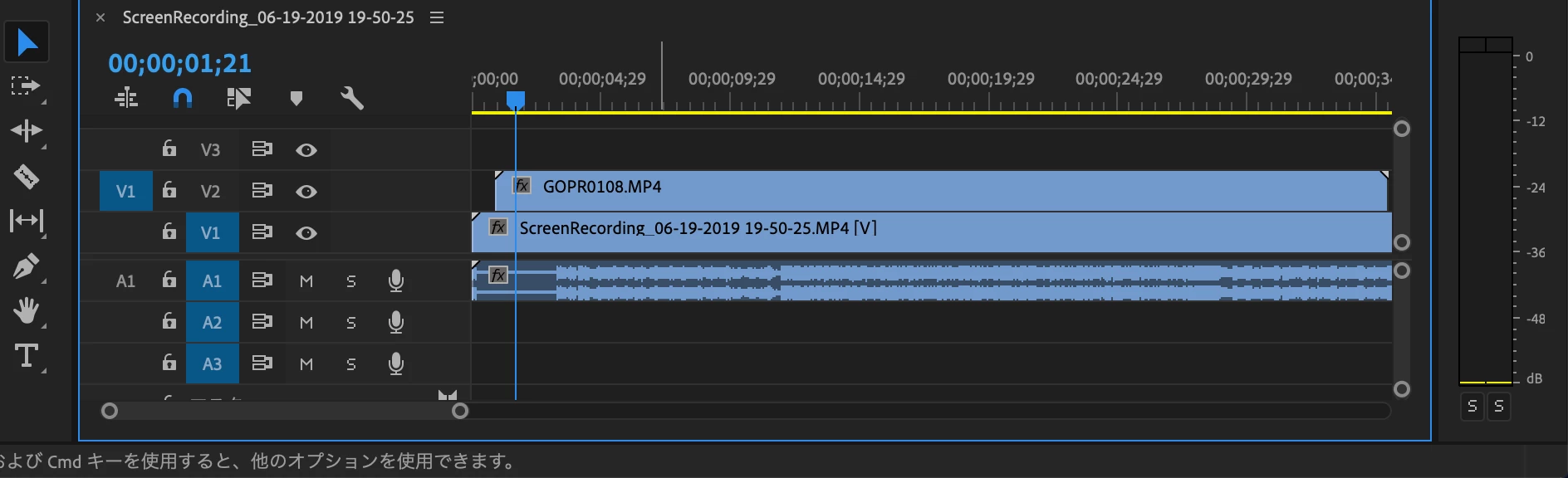The width and height of the screenshot is (1568, 478).
Task: Solo track A3
Action: pos(351,364)
